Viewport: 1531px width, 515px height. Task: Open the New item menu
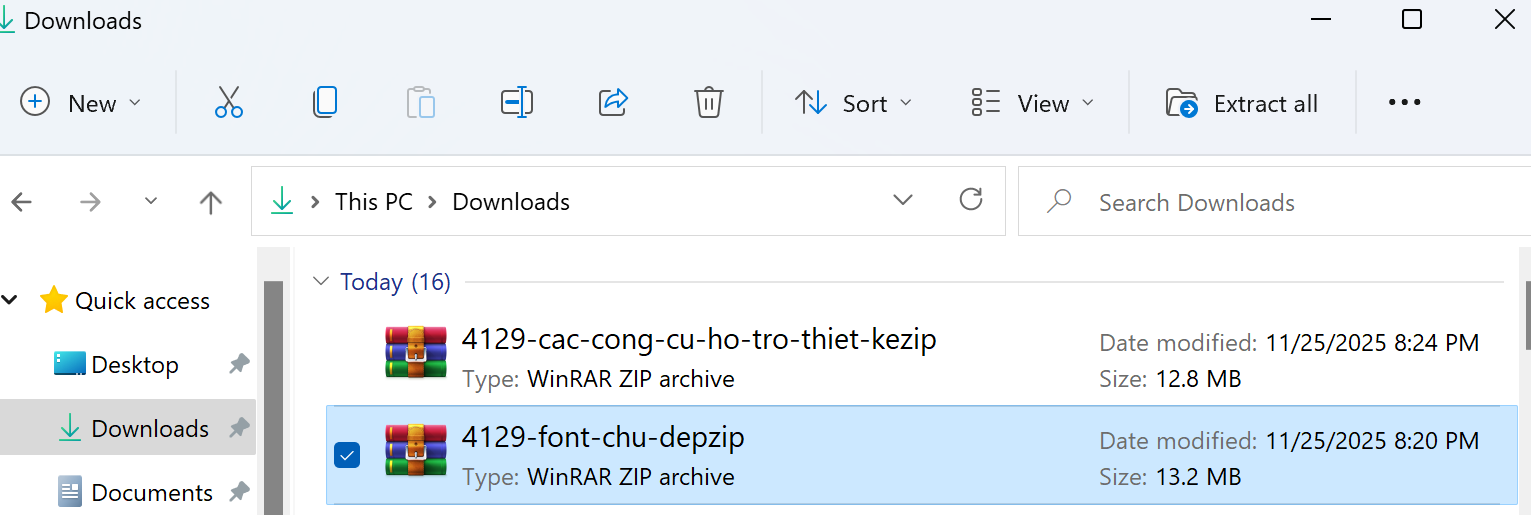[x=81, y=103]
